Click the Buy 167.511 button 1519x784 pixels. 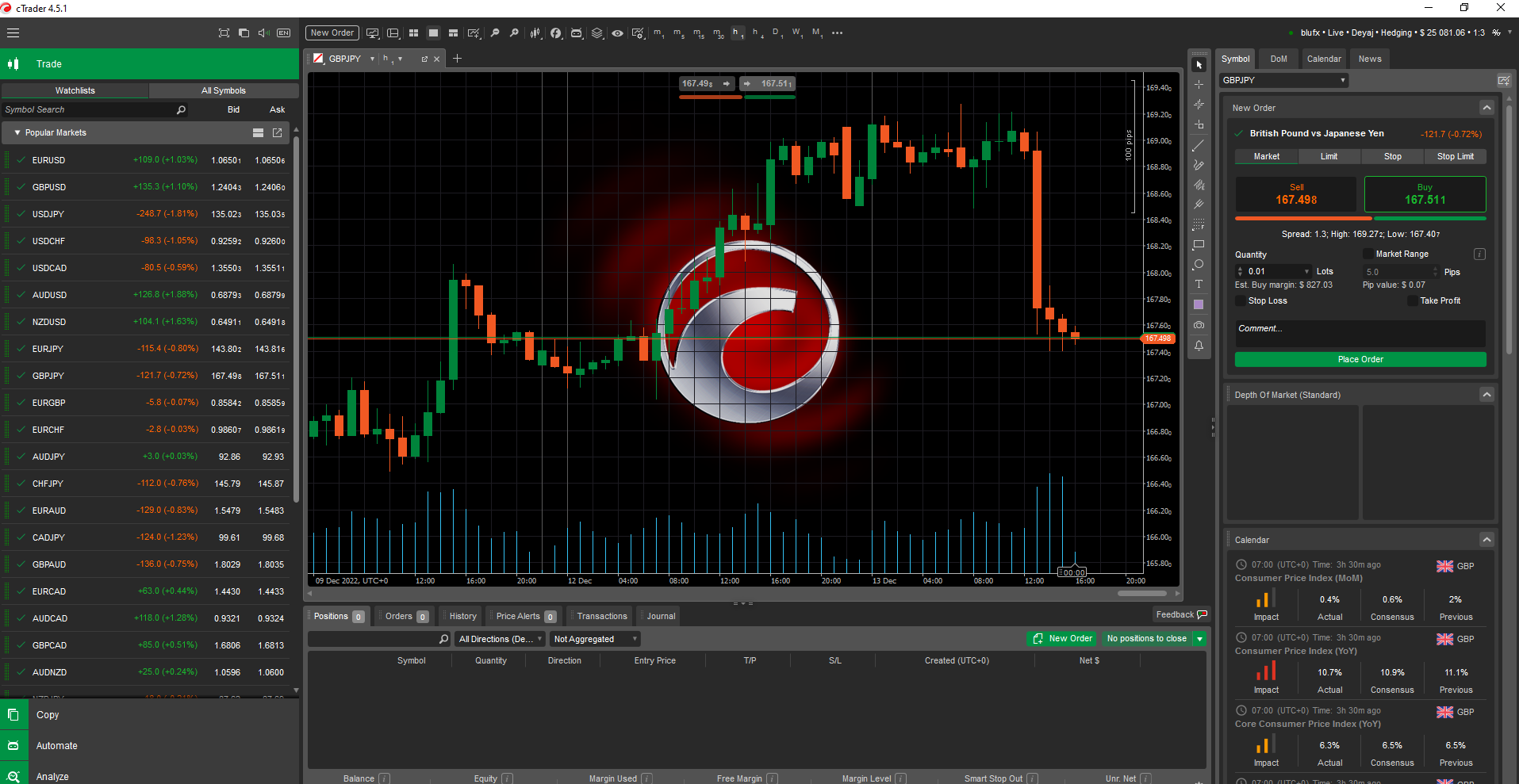1425,194
